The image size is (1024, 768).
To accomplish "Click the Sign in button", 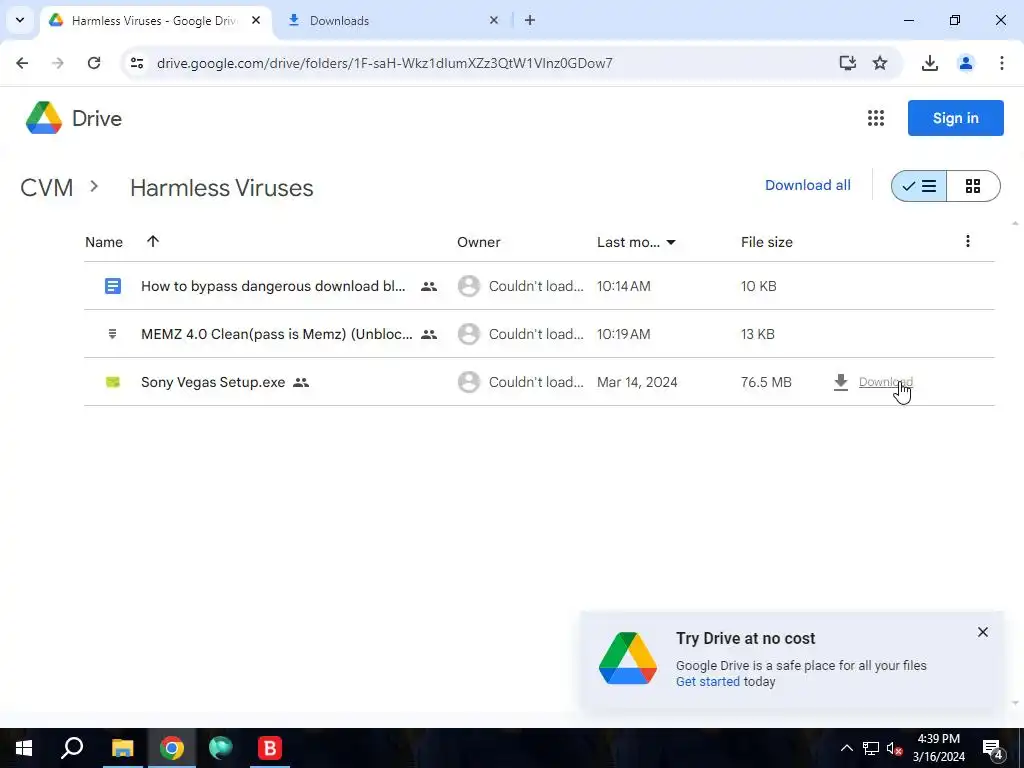I will [955, 118].
